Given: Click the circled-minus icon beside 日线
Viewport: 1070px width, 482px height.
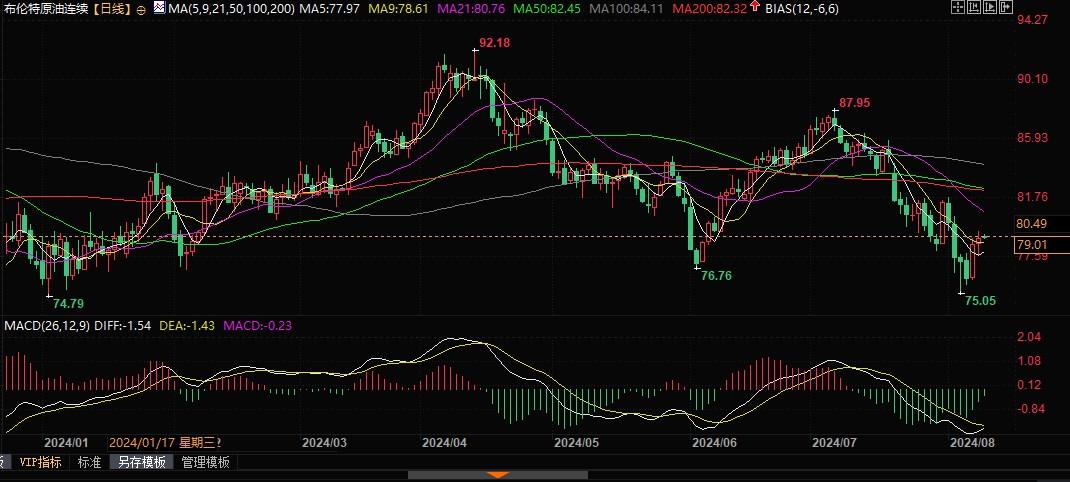Looking at the screenshot, I should tap(139, 9).
